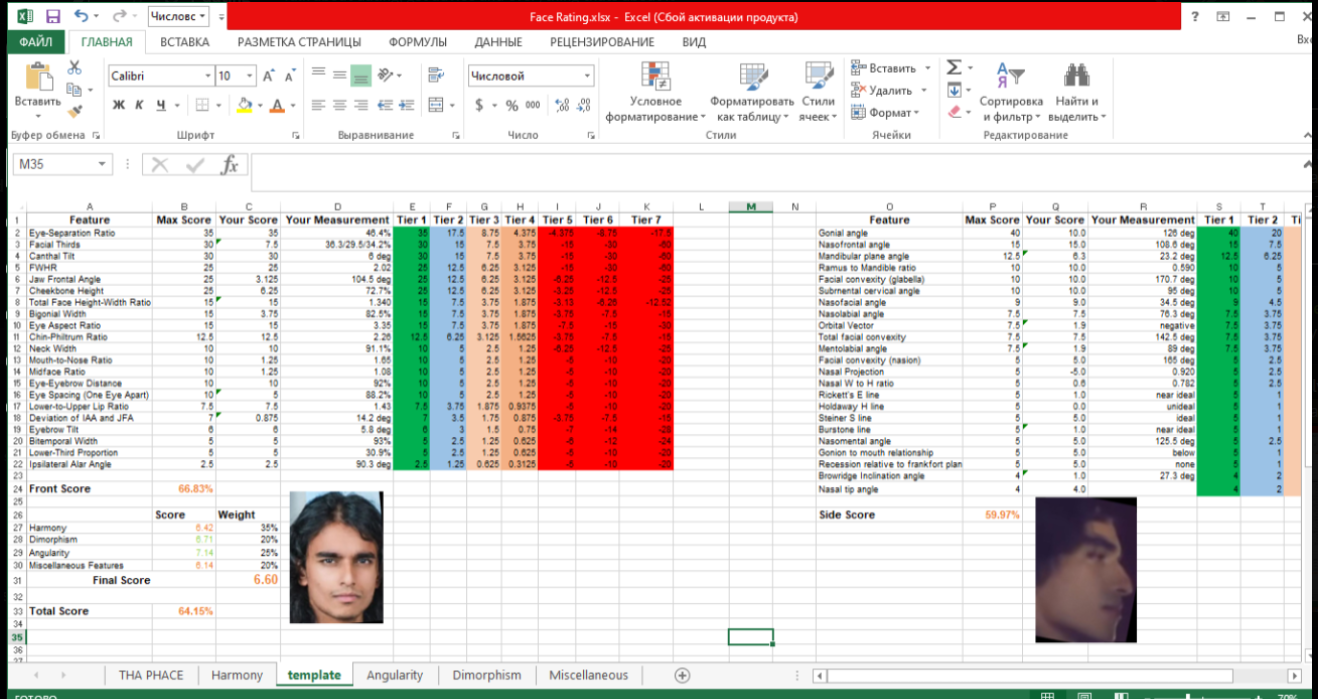Open the Calibri font name dropdown

(x=208, y=76)
